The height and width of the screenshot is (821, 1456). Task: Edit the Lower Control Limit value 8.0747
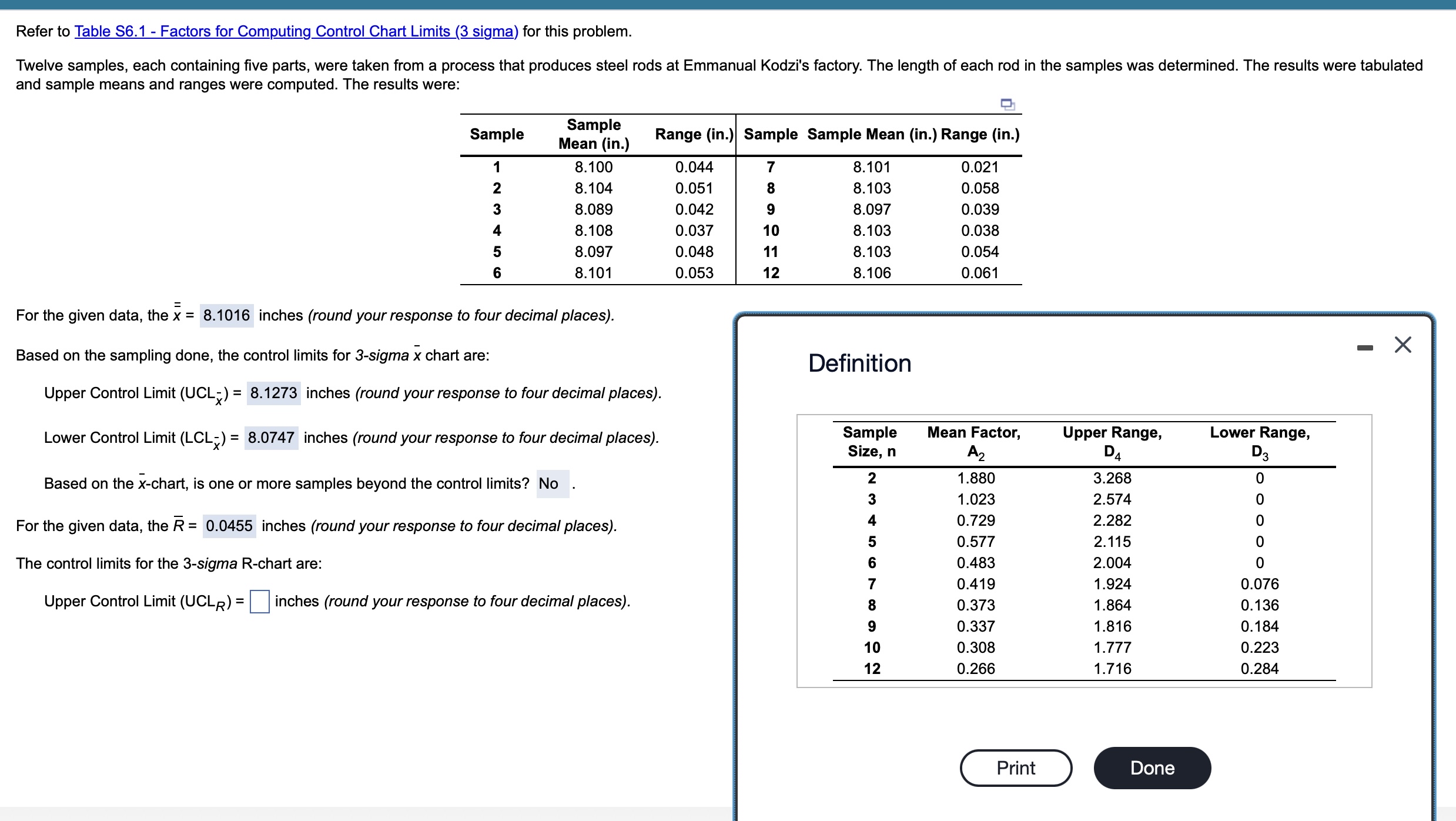click(271, 438)
